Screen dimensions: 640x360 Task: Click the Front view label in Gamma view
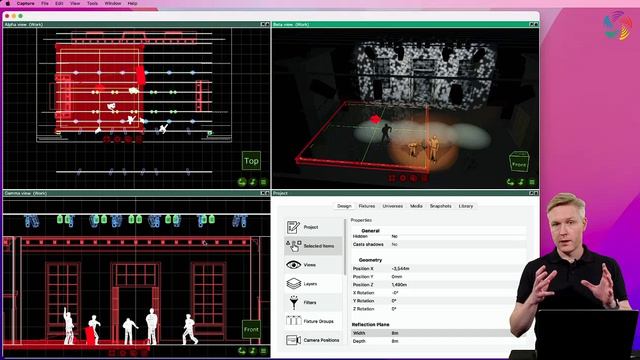pos(251,329)
